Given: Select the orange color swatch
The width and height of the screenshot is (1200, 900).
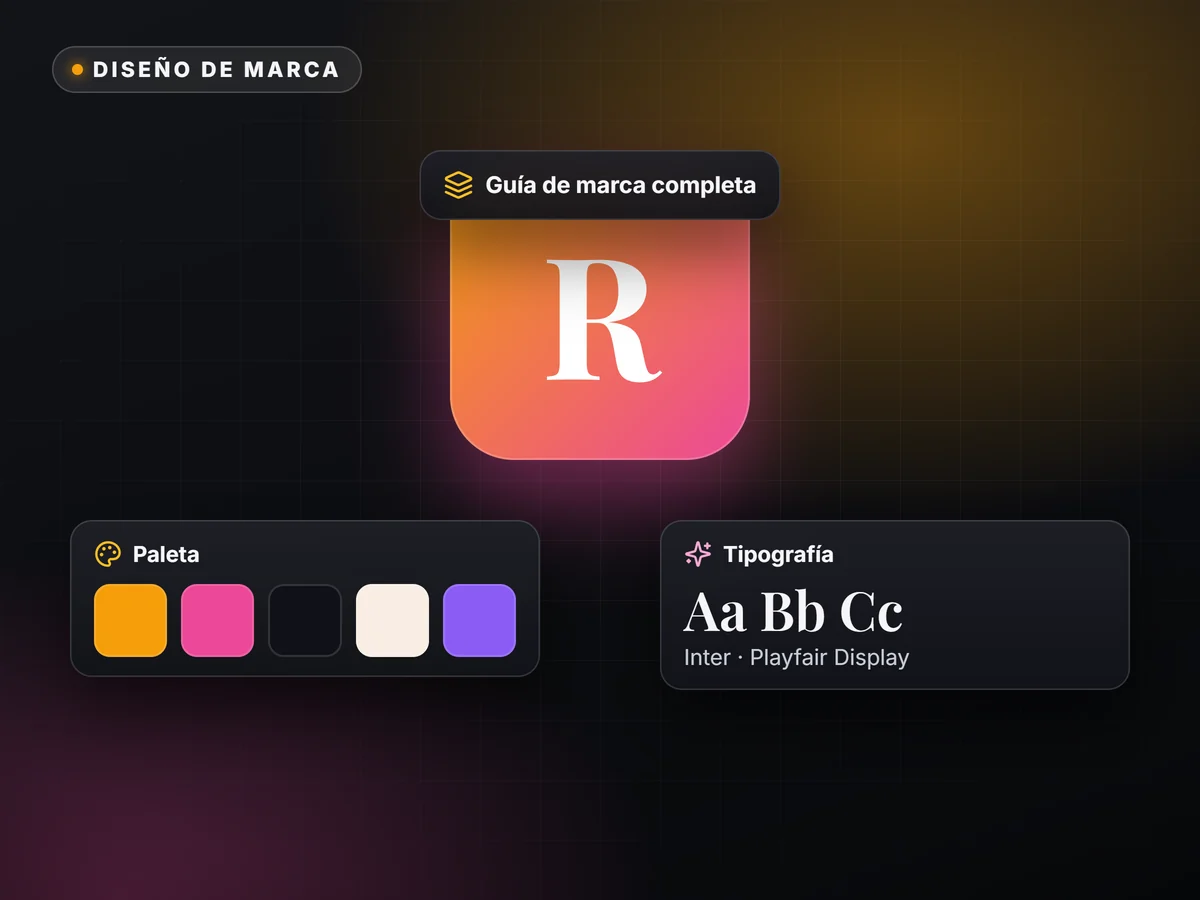Looking at the screenshot, I should [x=130, y=620].
